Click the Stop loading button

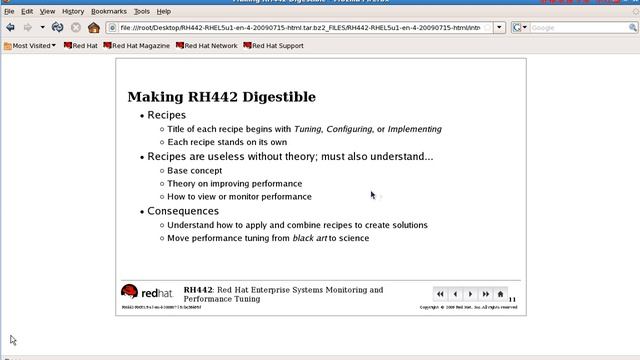76,27
